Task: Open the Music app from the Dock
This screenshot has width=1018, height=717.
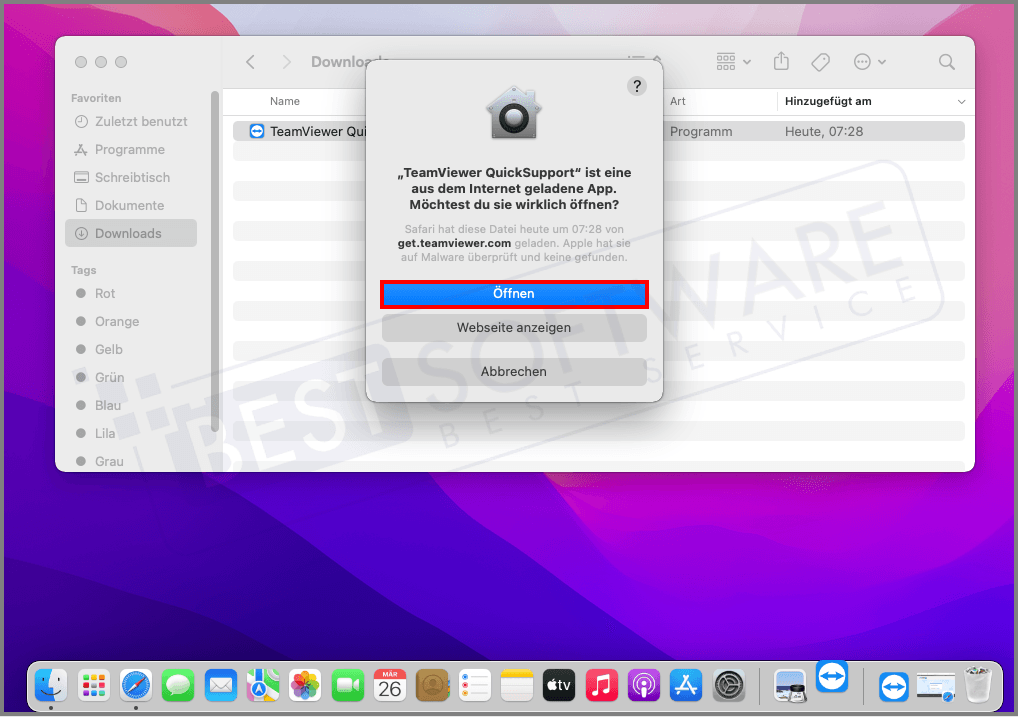Action: click(601, 685)
